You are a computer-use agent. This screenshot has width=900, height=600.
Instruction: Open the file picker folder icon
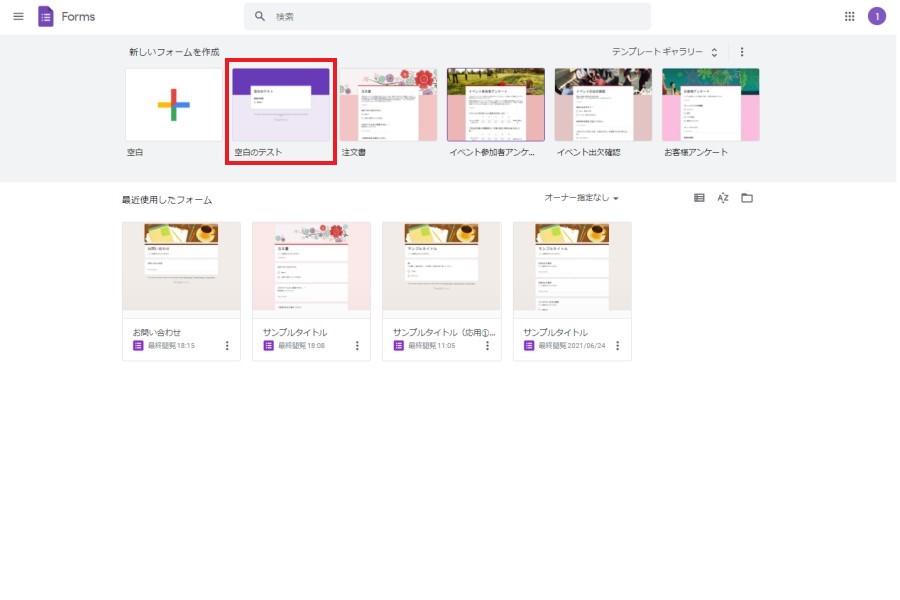click(x=747, y=198)
